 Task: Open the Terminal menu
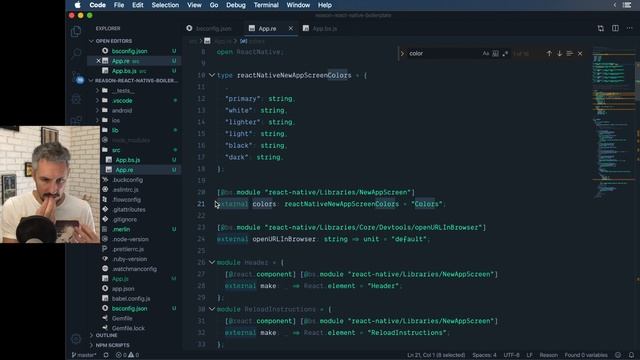tap(266, 5)
